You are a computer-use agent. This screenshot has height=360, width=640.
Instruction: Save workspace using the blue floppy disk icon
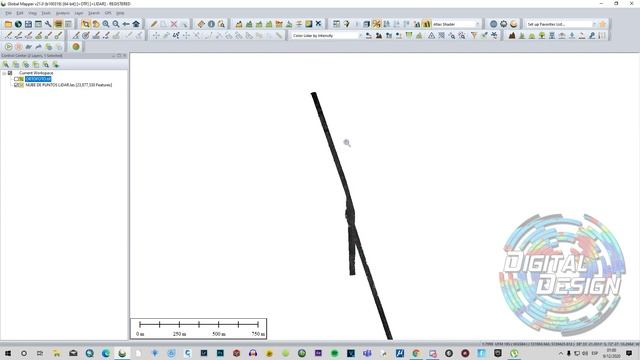tap(28, 24)
